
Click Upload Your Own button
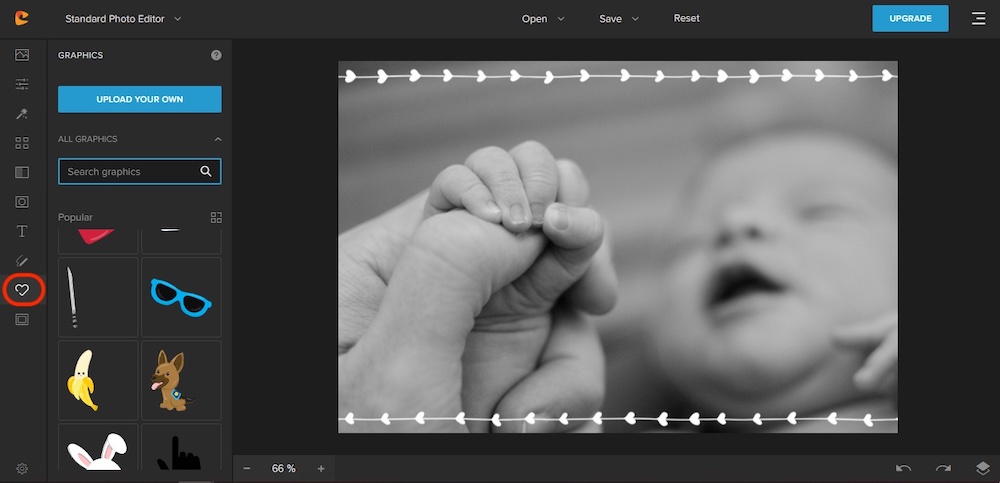[140, 100]
